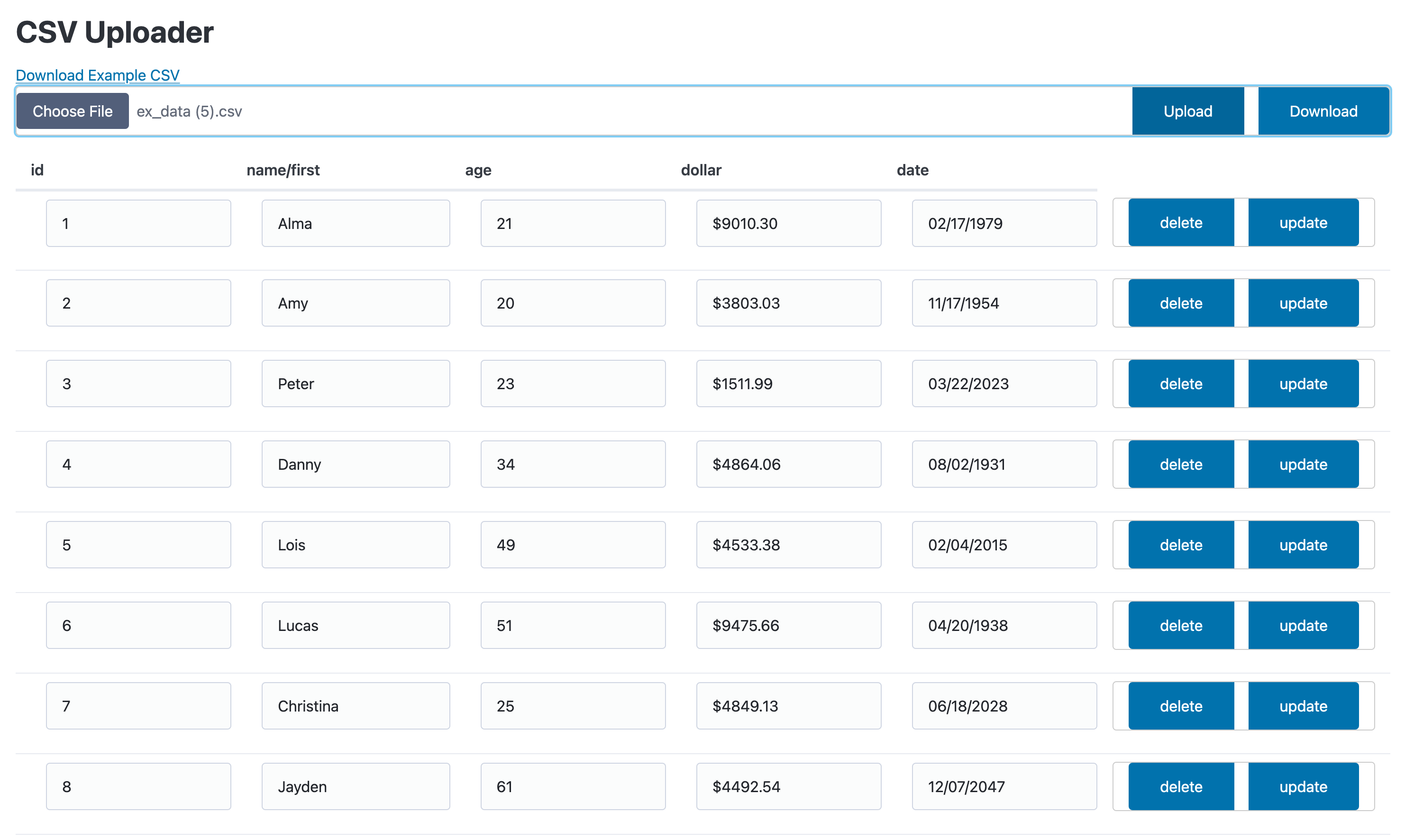Click the name field containing Peter
The width and height of the screenshot is (1405, 840).
coord(356,384)
